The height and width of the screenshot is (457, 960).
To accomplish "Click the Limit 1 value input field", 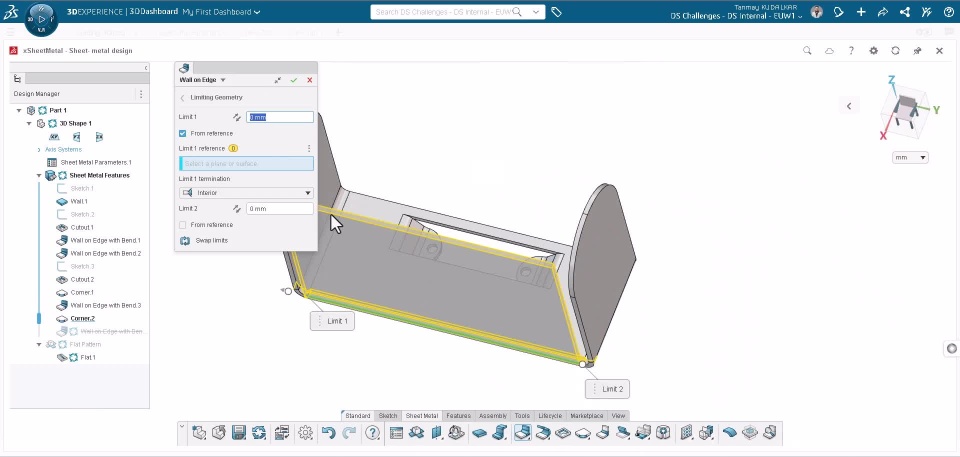I will coord(280,117).
